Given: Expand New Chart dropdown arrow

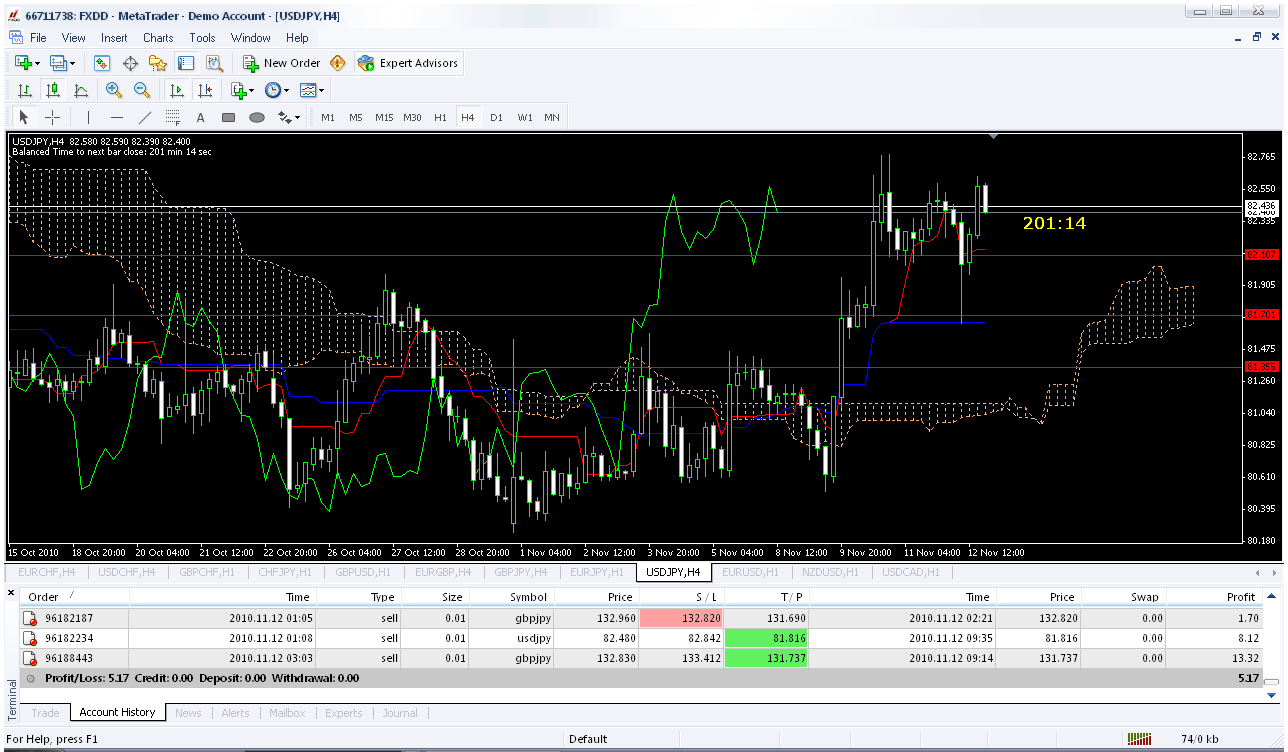Looking at the screenshot, I should (38, 63).
